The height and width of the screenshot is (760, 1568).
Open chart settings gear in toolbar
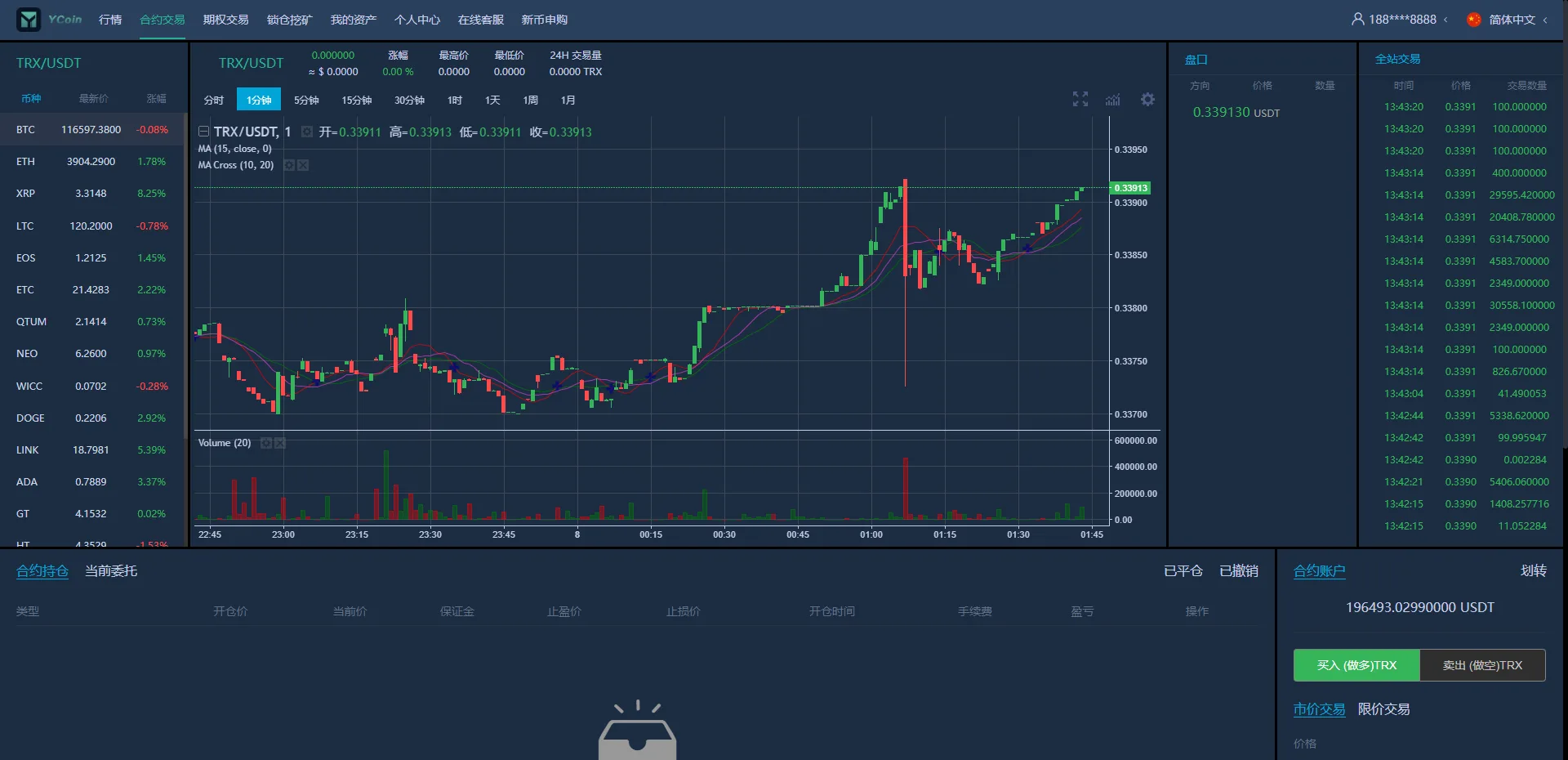[1147, 100]
